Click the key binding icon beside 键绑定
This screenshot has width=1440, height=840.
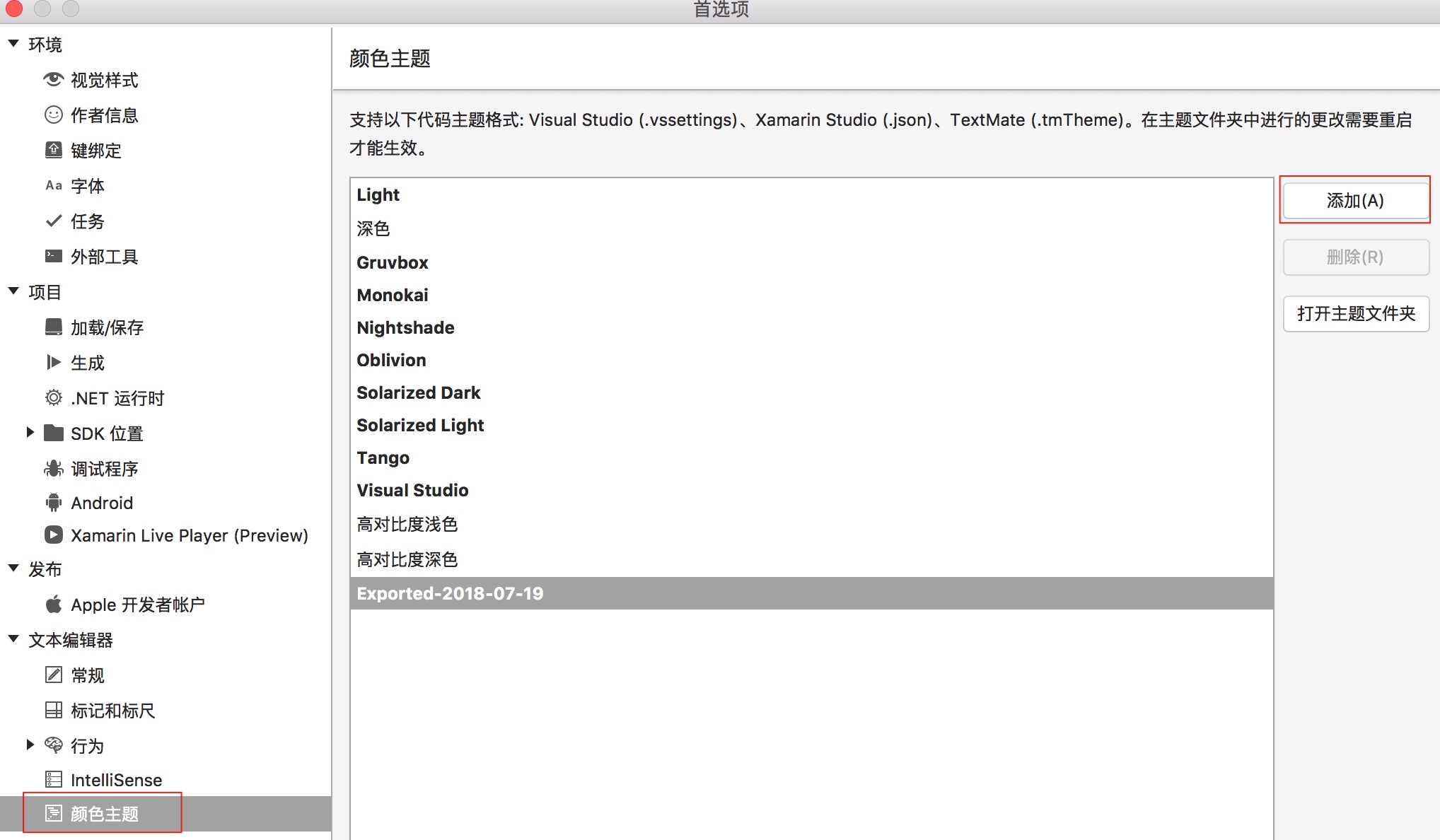(x=54, y=150)
